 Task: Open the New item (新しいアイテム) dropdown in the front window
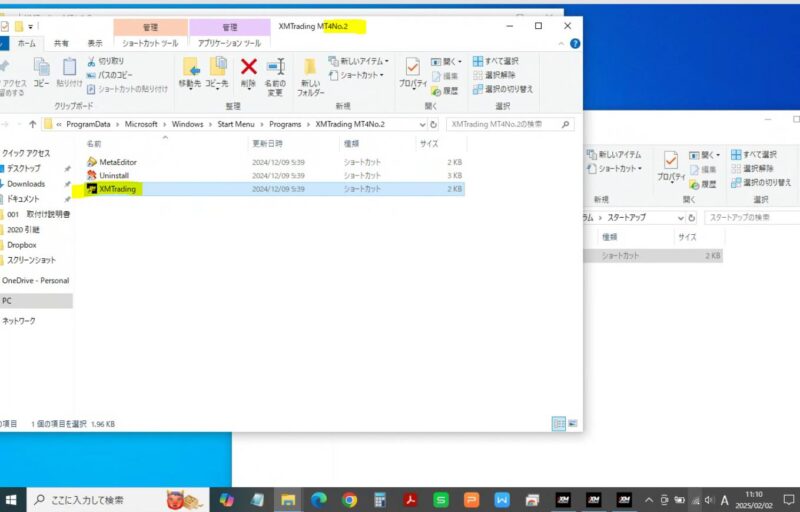pos(359,61)
